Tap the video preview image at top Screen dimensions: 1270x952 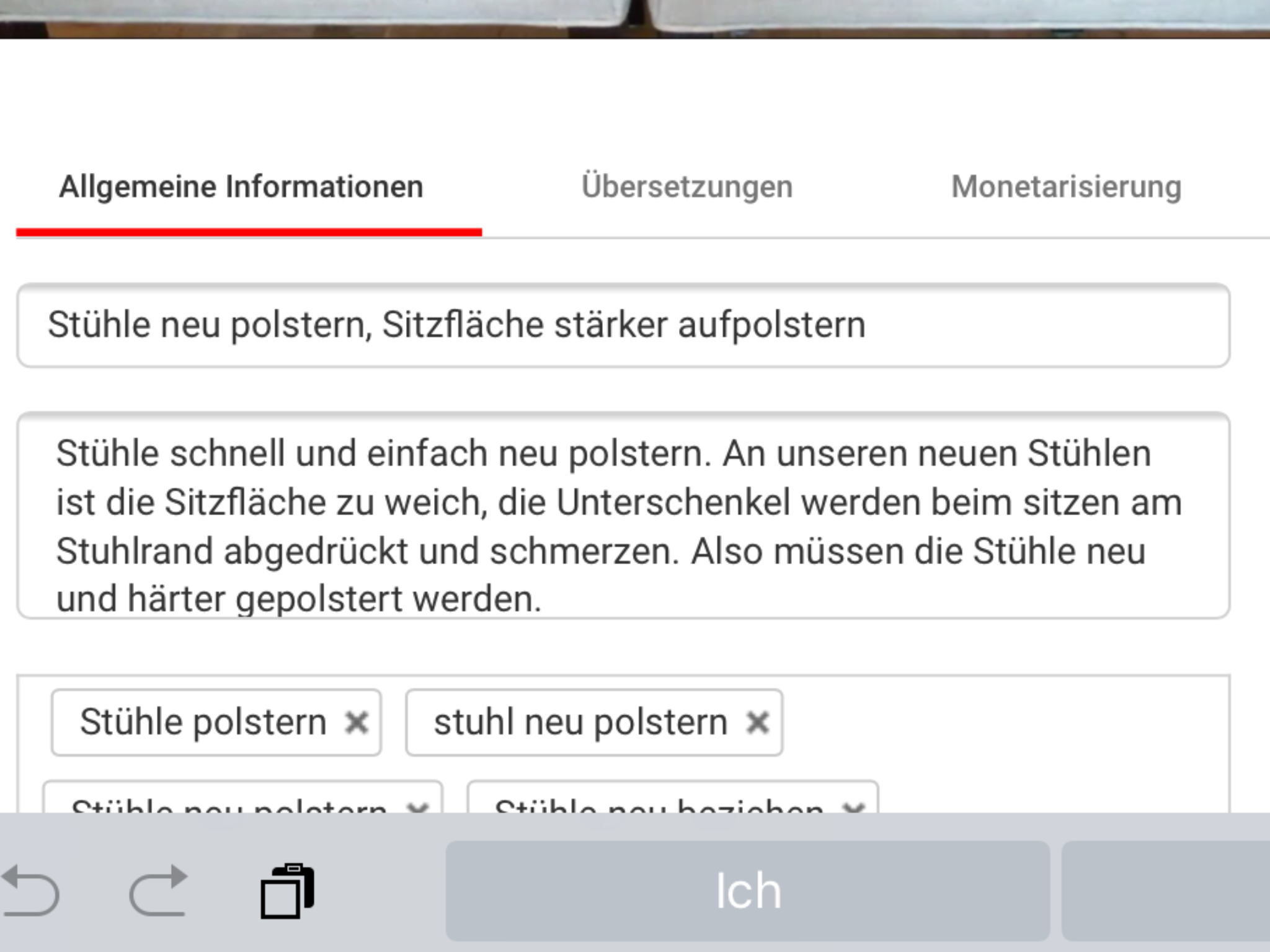click(635, 17)
